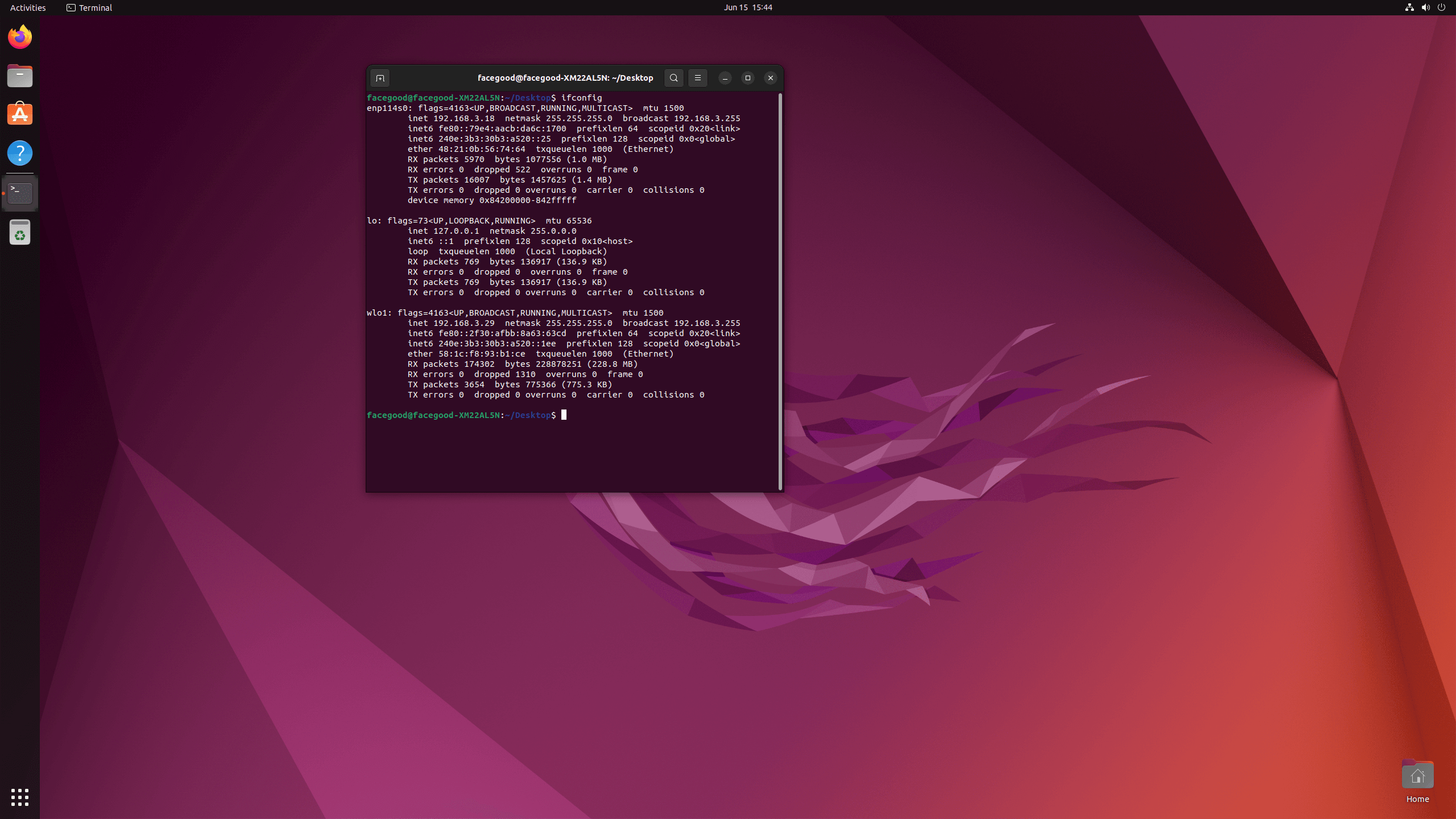Click the bottom prompt with the cursor
Image resolution: width=1456 pixels, height=819 pixels.
[x=466, y=415]
